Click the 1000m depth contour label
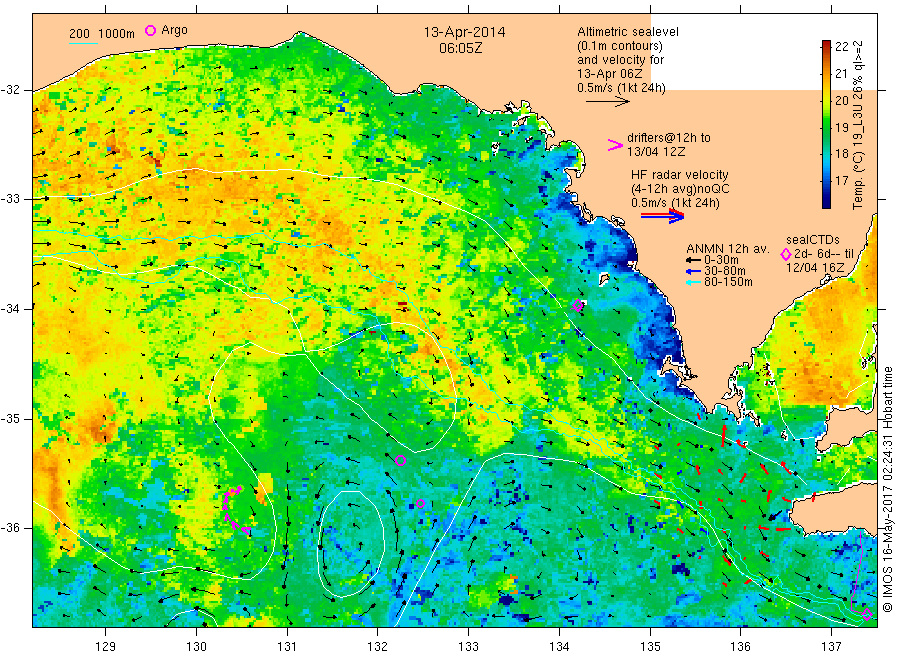900x660 pixels. tap(117, 33)
